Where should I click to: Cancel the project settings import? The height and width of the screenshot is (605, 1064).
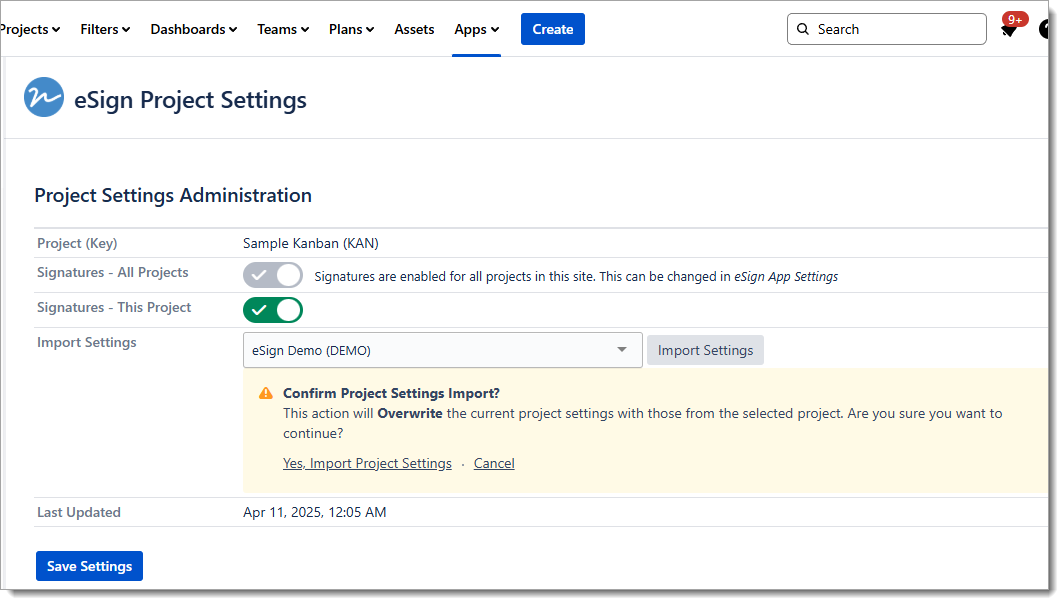click(494, 463)
